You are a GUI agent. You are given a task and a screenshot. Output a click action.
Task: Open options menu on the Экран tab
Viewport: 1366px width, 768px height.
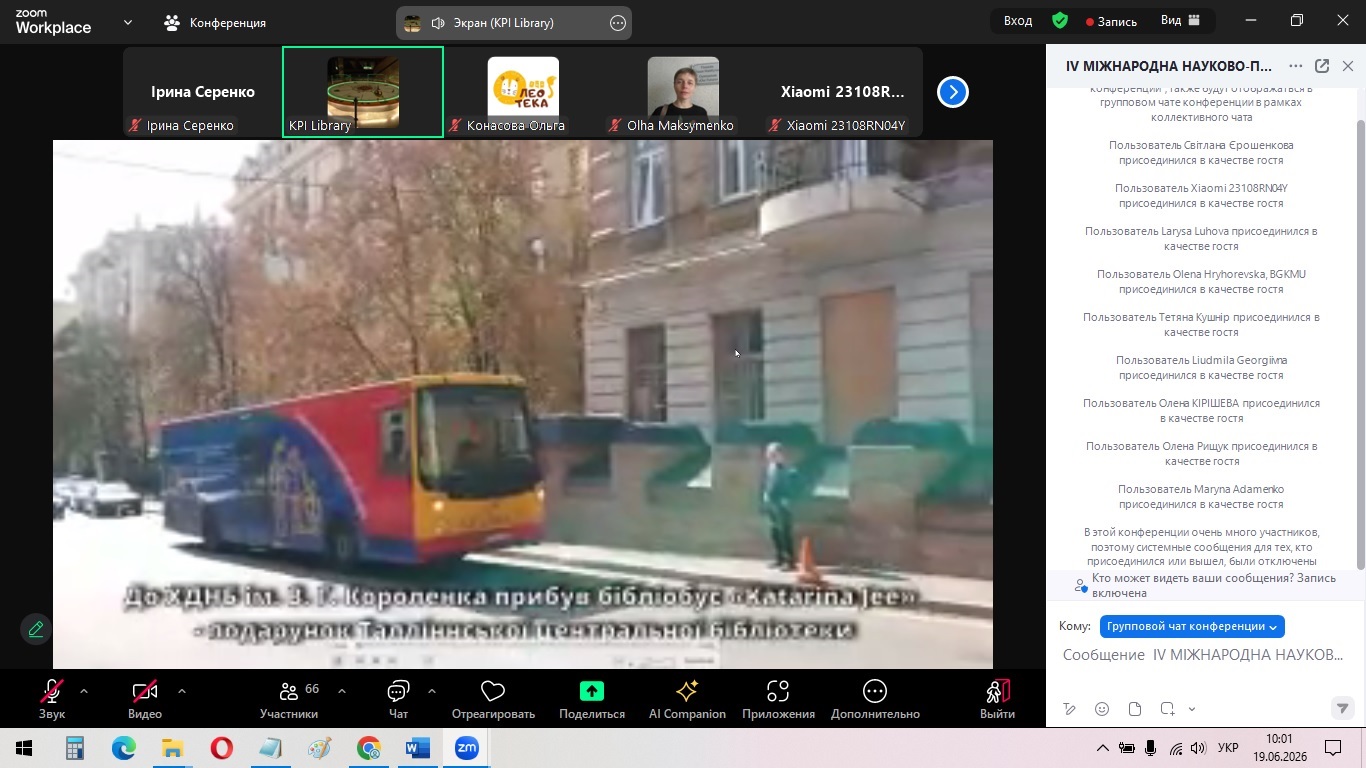click(x=618, y=23)
